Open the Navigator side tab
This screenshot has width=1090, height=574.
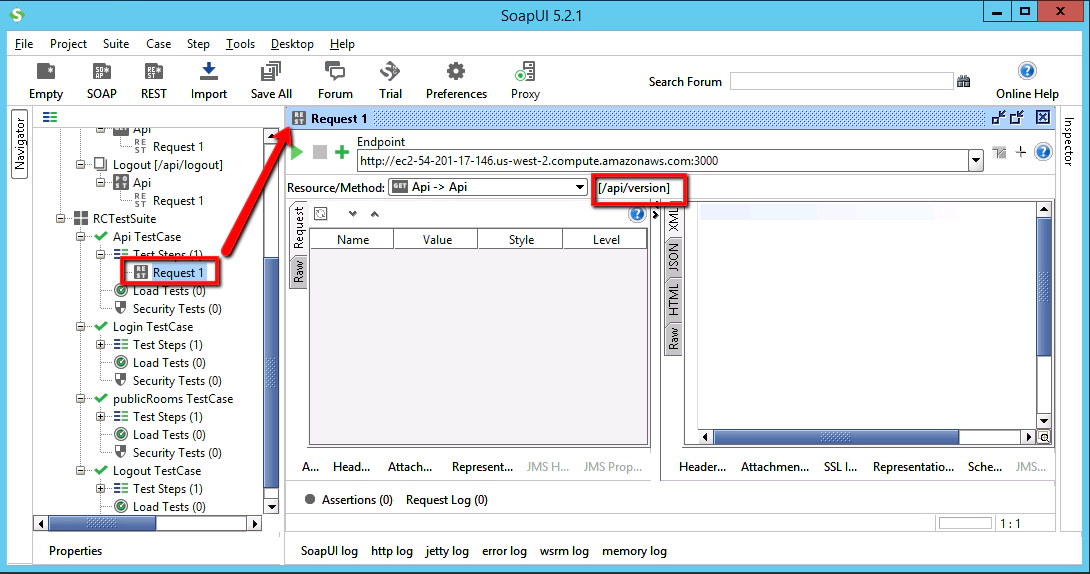click(19, 144)
